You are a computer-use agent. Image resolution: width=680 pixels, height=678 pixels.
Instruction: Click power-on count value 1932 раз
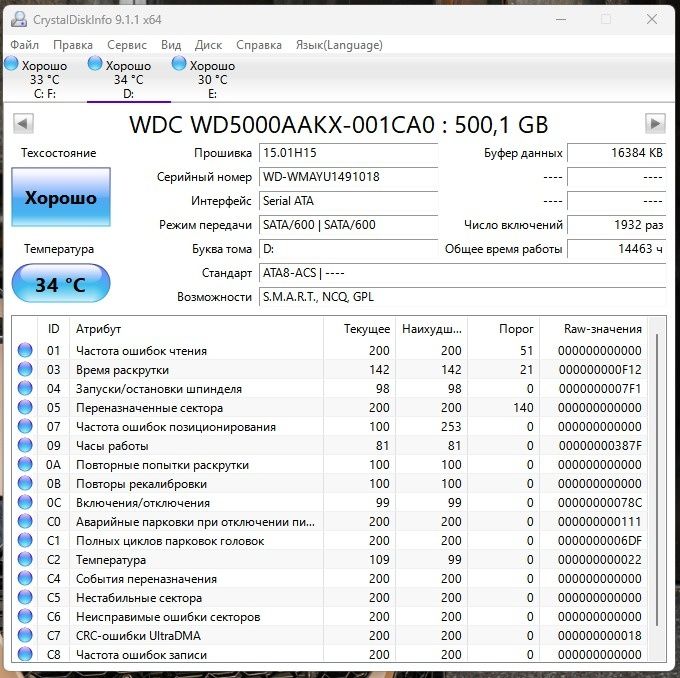616,225
